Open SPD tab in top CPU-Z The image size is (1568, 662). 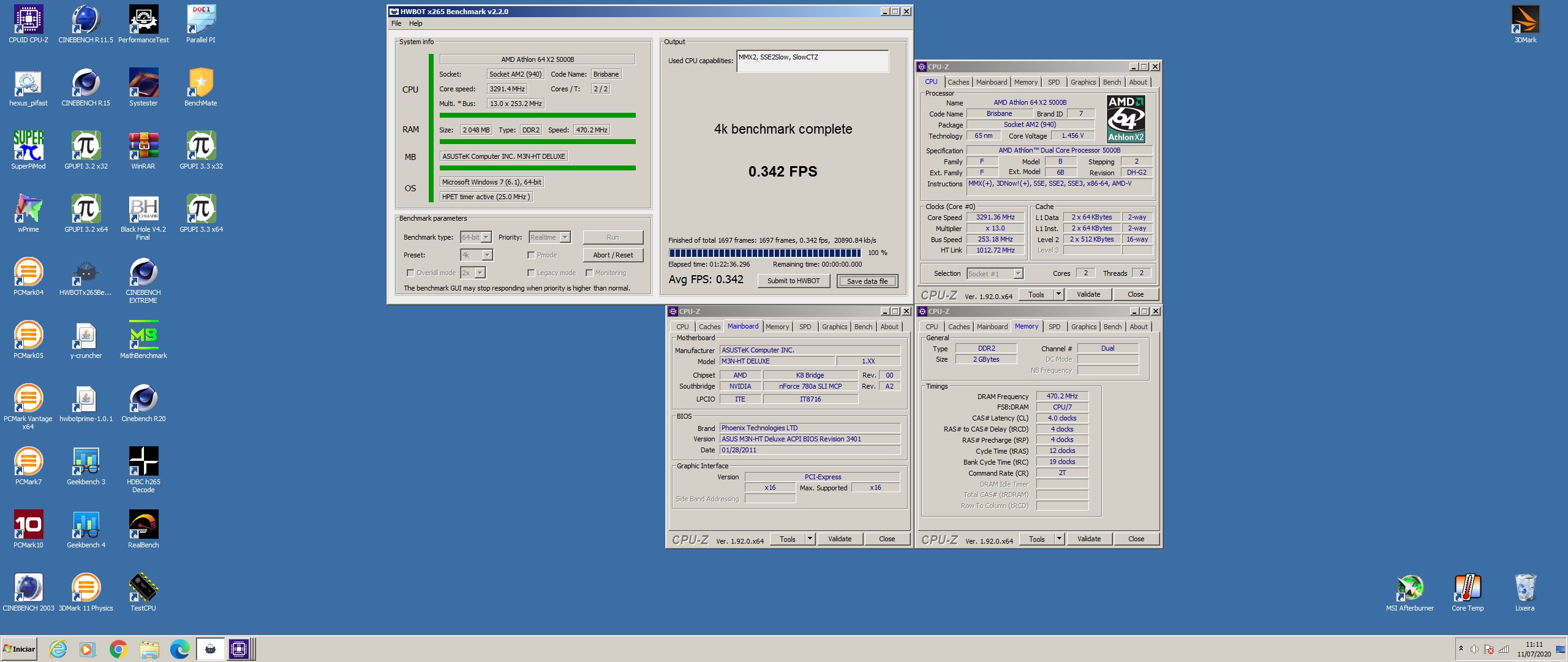point(1053,82)
